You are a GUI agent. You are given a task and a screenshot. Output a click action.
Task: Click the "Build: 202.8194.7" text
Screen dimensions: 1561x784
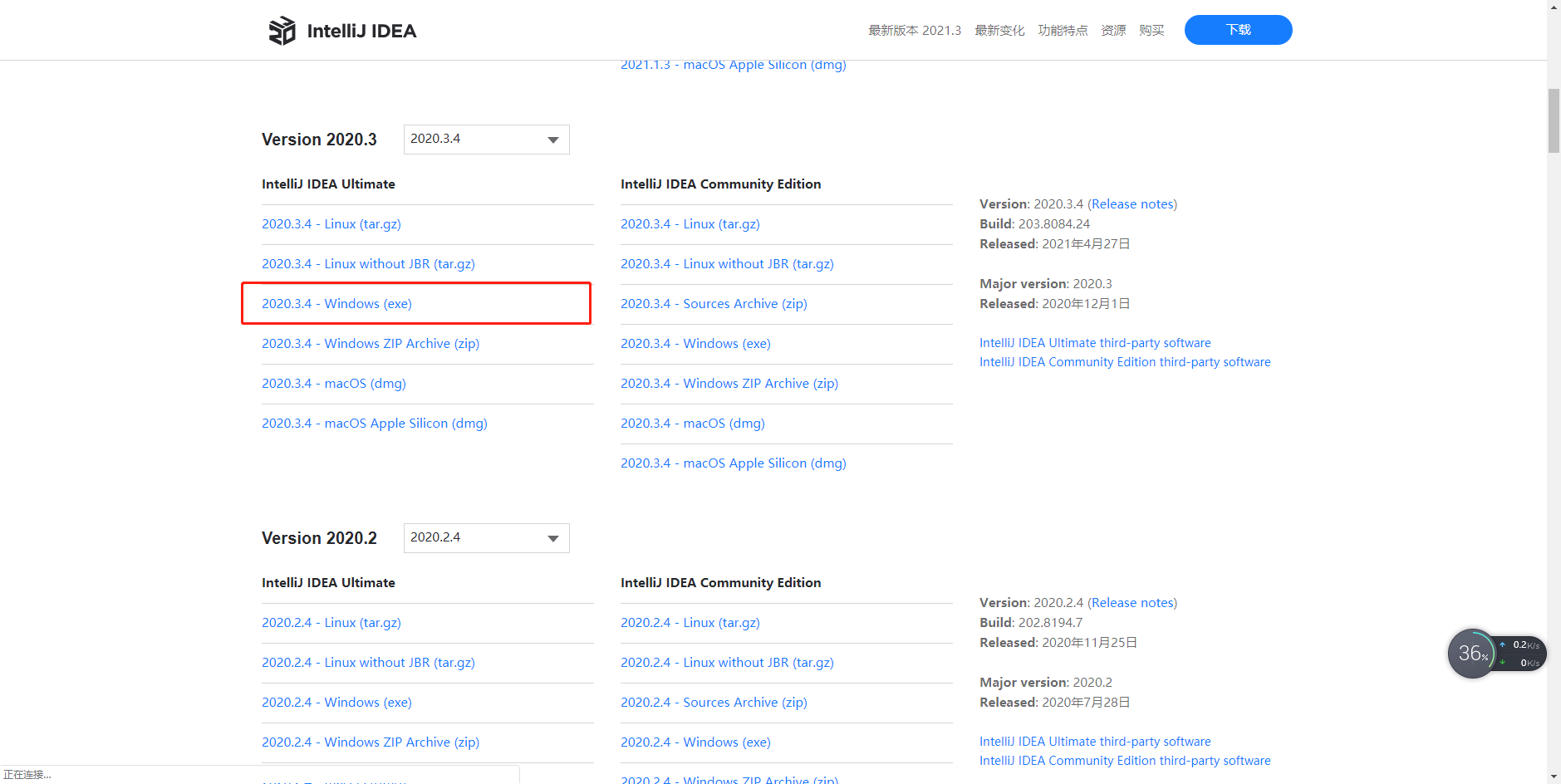tap(1031, 623)
